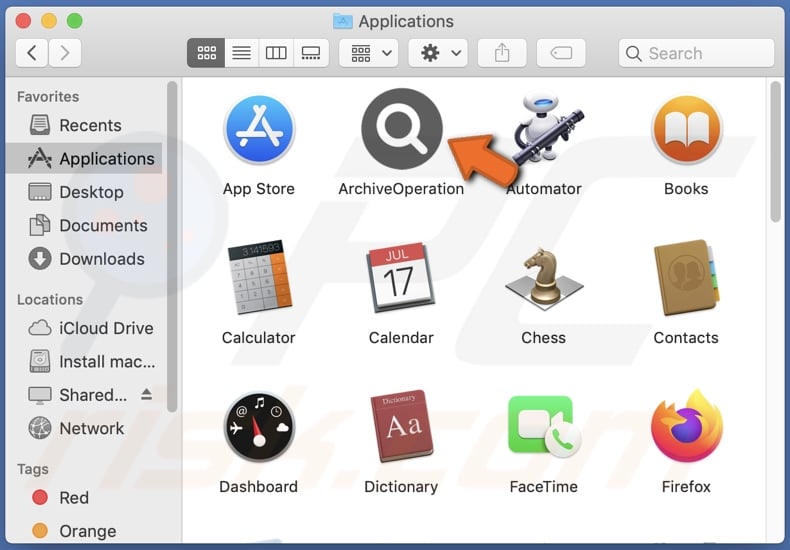This screenshot has width=790, height=550.
Task: Open the Dictionary app icon
Action: click(x=402, y=427)
